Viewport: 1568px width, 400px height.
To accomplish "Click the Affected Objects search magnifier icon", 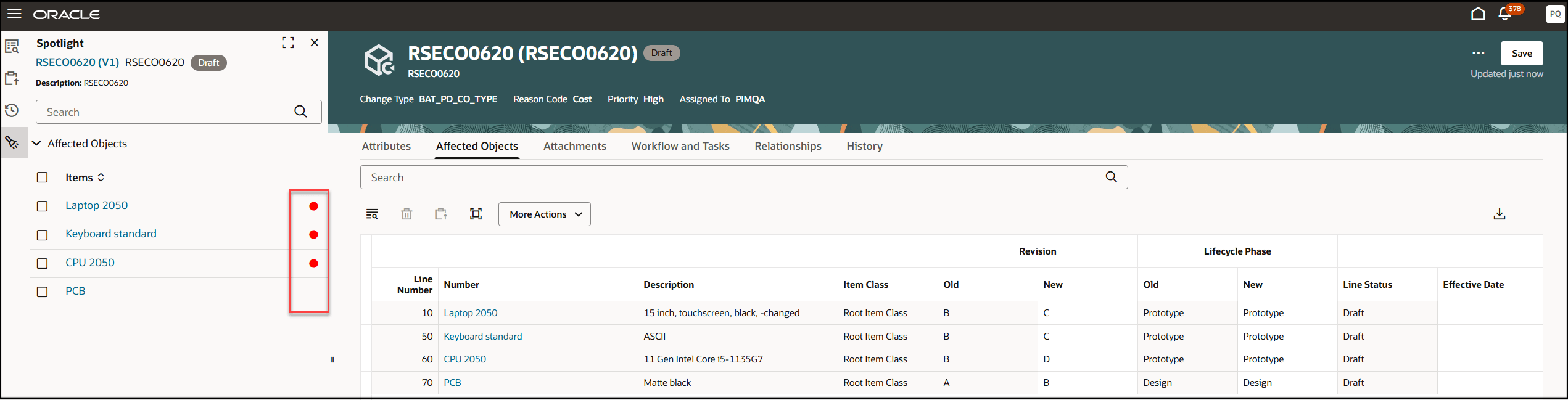I will (x=1111, y=177).
